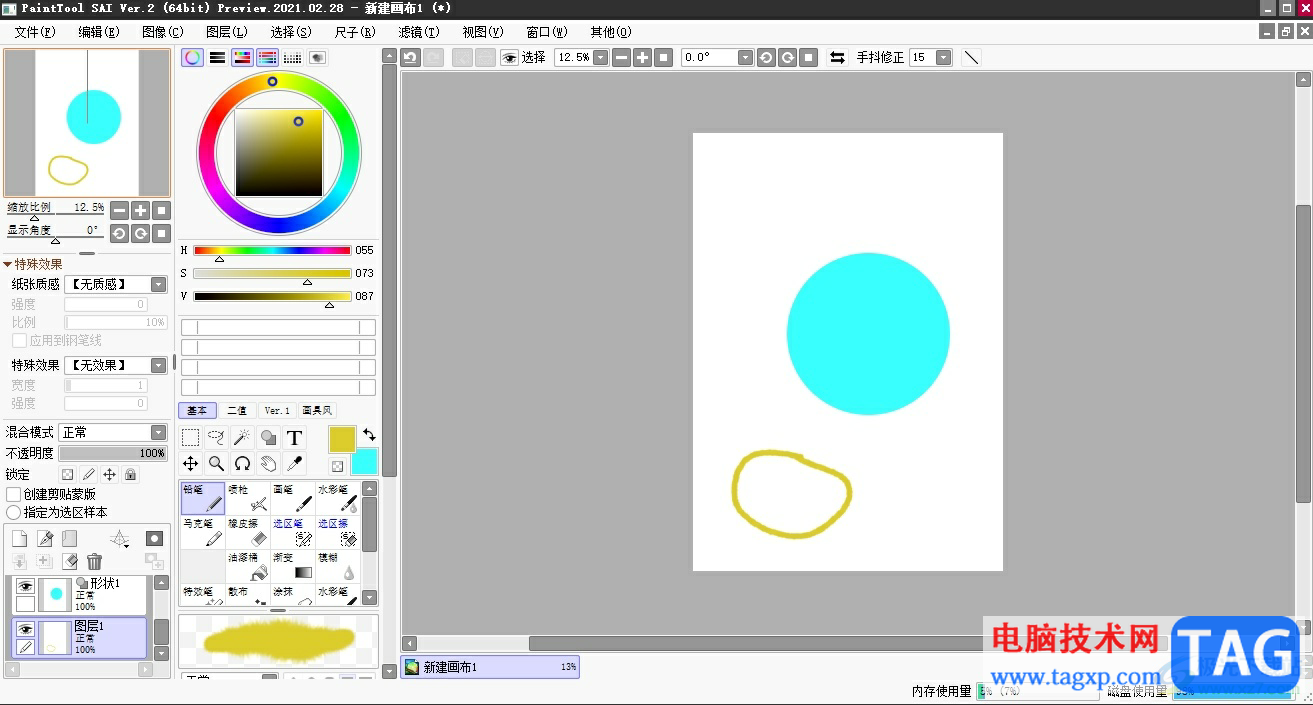Open the 混合模式 blend mode dropdown
The height and width of the screenshot is (705, 1313).
[x=158, y=432]
